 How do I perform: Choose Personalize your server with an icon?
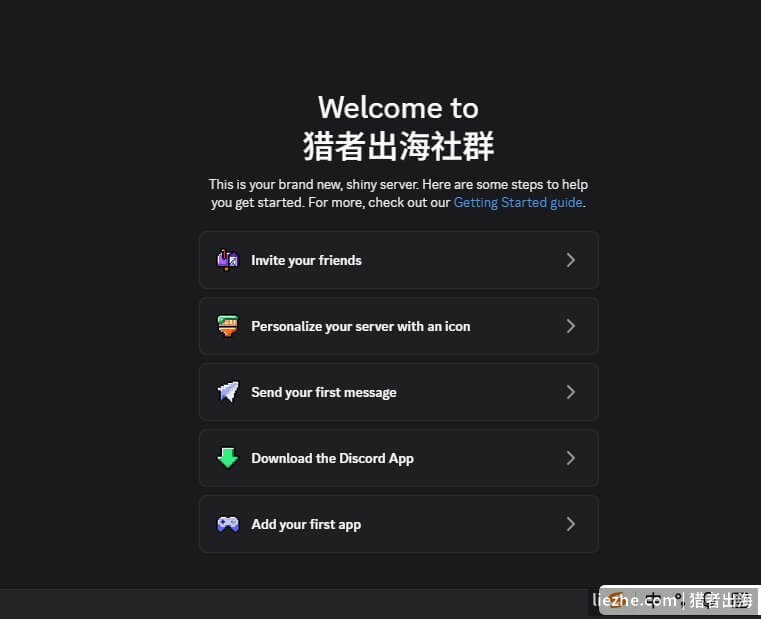(x=361, y=327)
